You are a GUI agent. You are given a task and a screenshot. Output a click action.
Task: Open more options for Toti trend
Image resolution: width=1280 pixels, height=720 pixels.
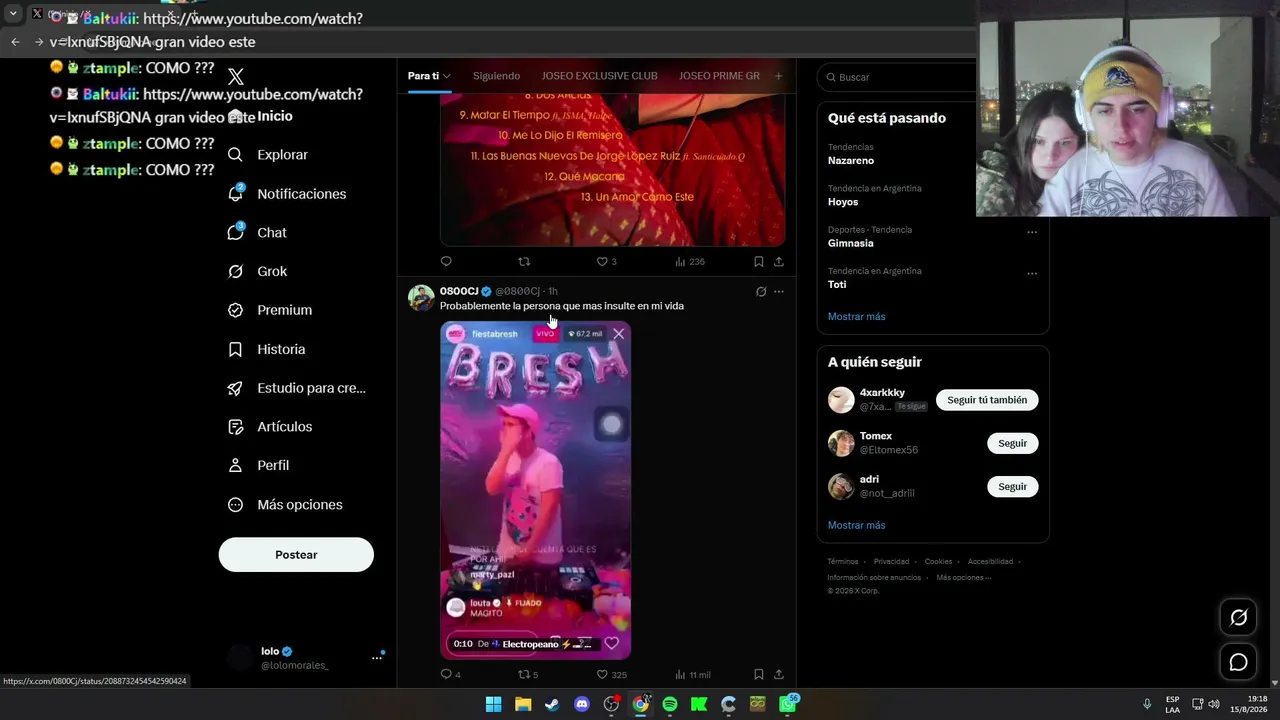coord(1032,273)
